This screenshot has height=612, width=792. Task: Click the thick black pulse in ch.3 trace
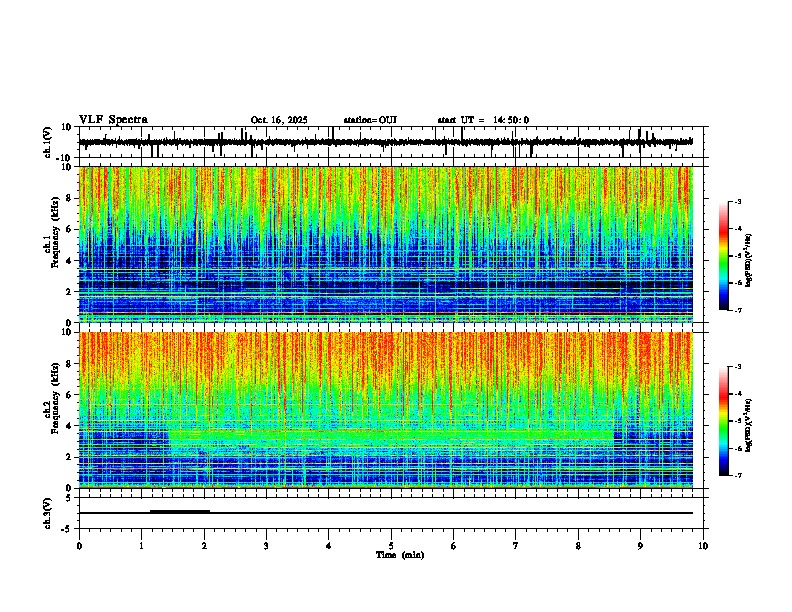(180, 511)
